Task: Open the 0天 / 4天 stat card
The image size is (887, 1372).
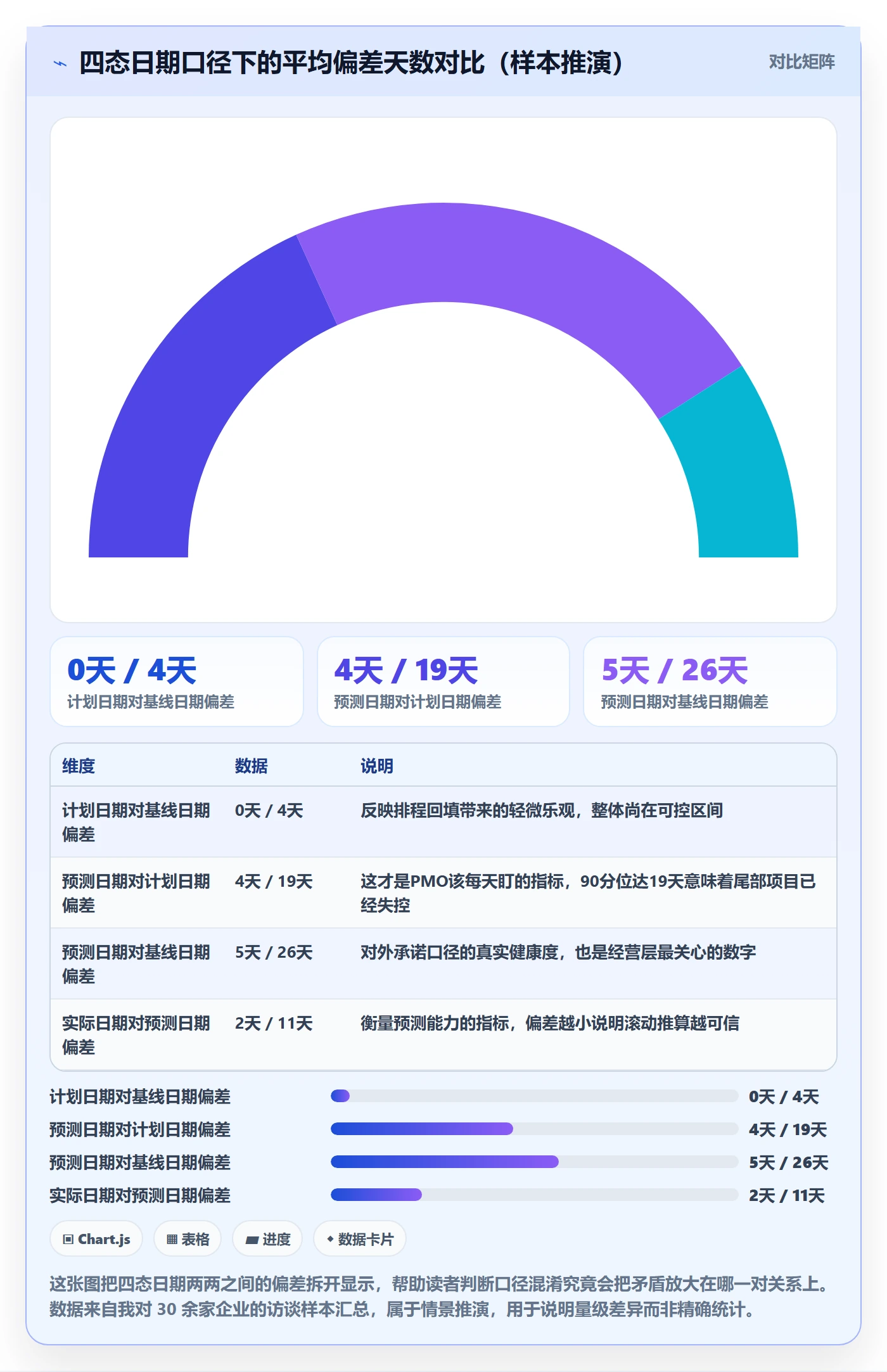Action: tap(177, 682)
